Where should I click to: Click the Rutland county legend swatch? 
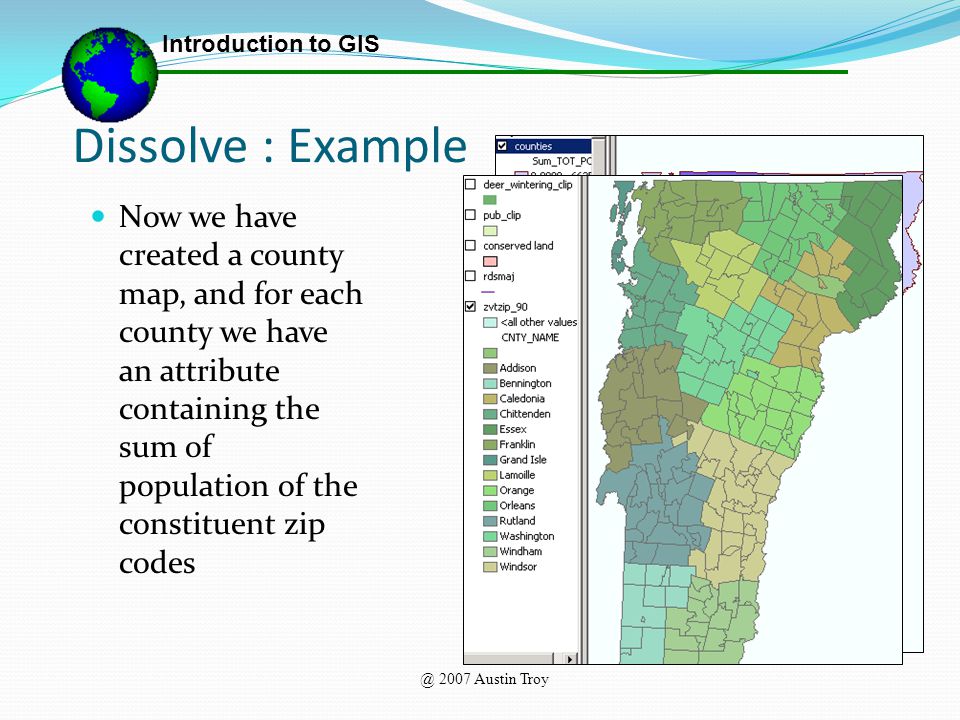[490, 521]
